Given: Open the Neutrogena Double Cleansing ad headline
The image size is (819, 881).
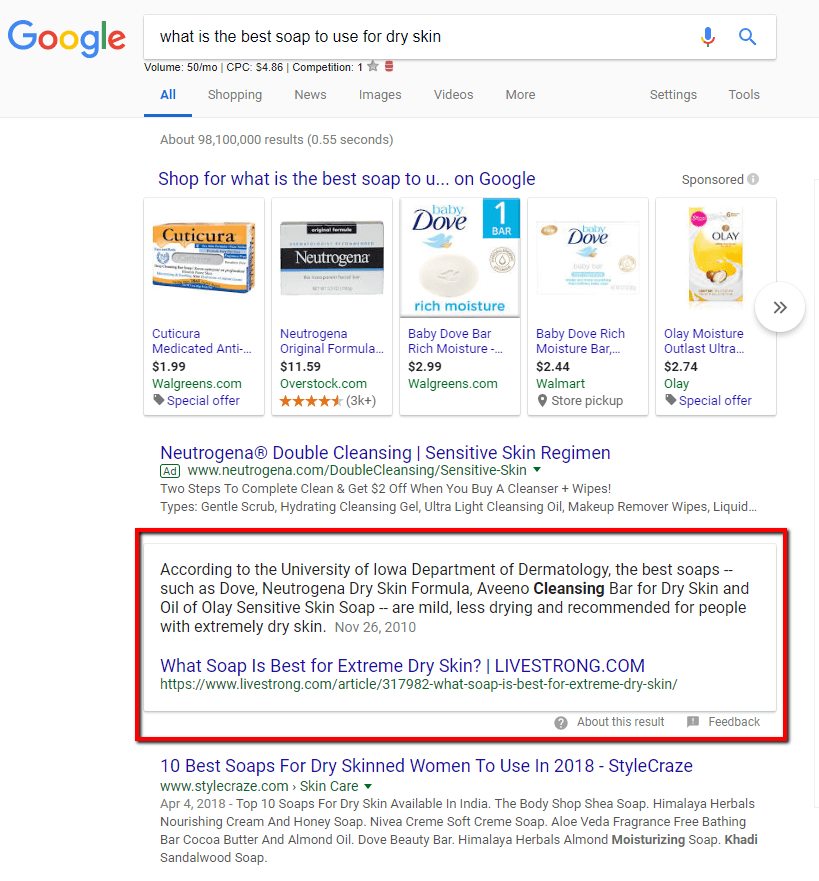Looking at the screenshot, I should 385,452.
